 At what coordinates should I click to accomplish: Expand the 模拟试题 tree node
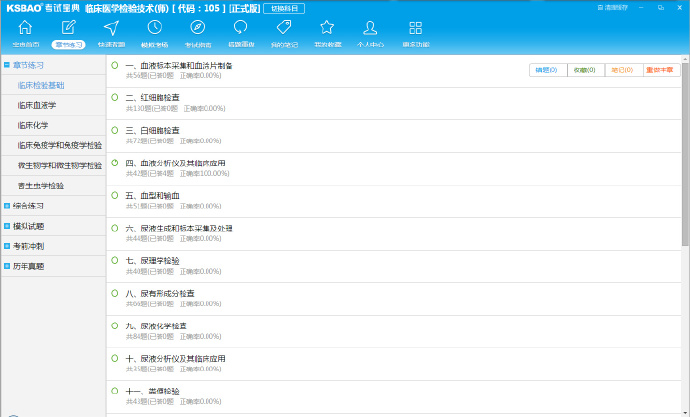tap(7, 226)
